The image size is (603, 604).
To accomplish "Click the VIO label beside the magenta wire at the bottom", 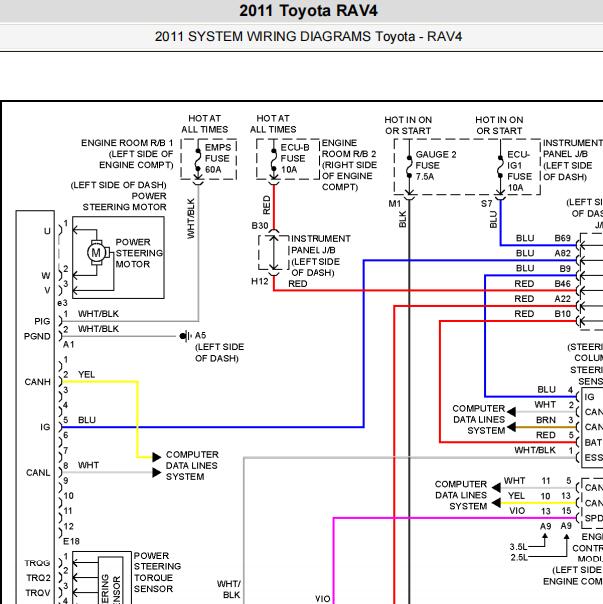I will click(322, 599).
